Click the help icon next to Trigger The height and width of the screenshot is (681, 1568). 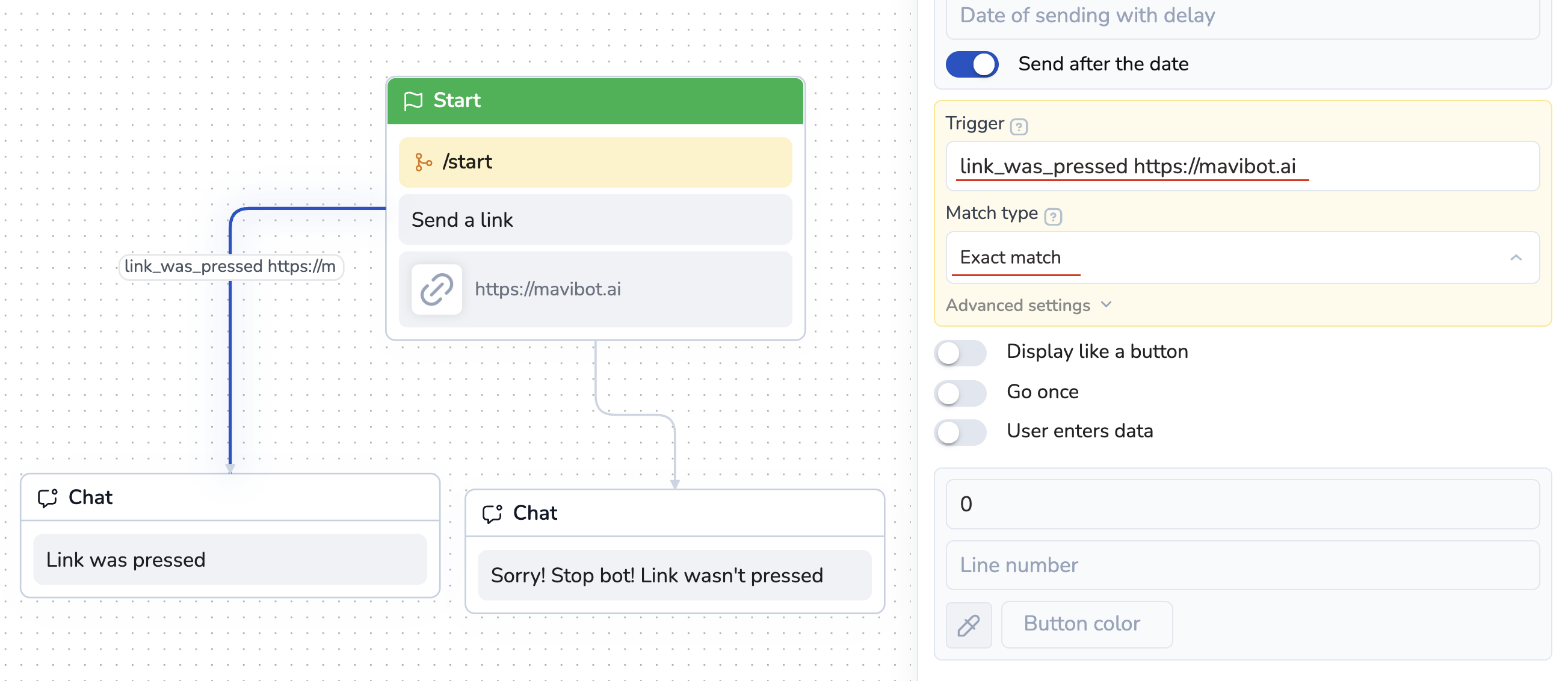coord(1018,126)
